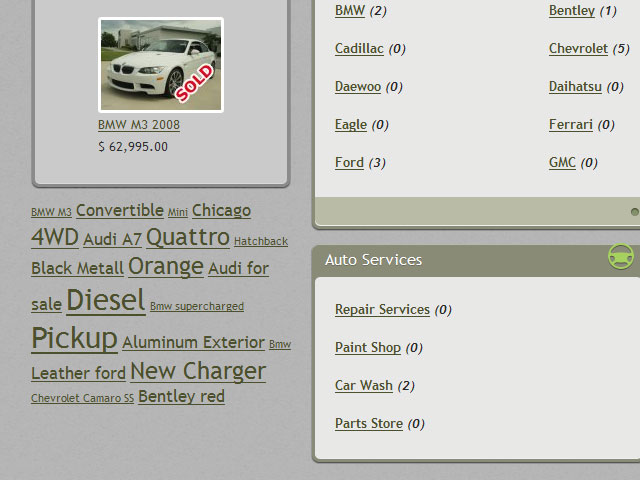Click the $ 62,995.00 price text

point(133,147)
